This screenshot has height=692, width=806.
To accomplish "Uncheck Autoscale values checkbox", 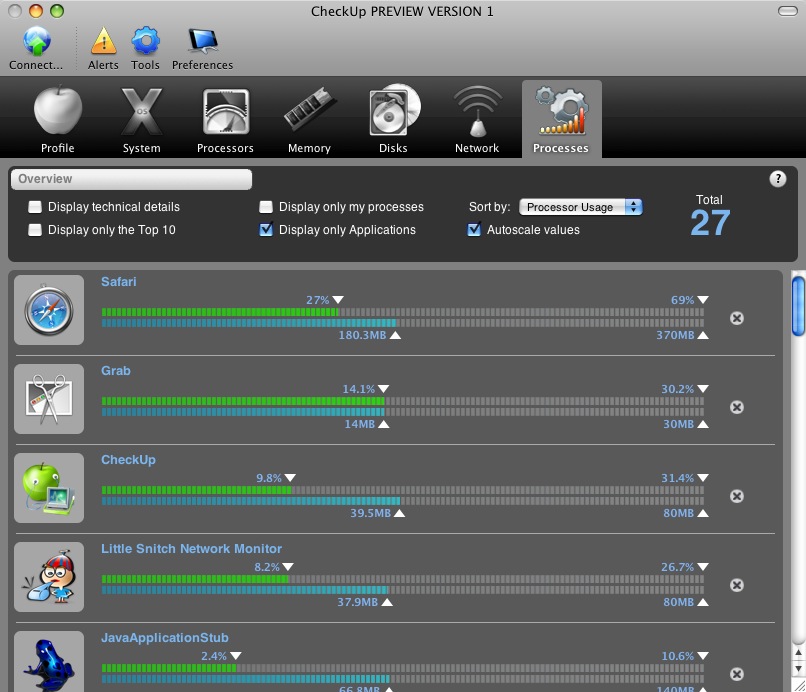I will coord(474,229).
